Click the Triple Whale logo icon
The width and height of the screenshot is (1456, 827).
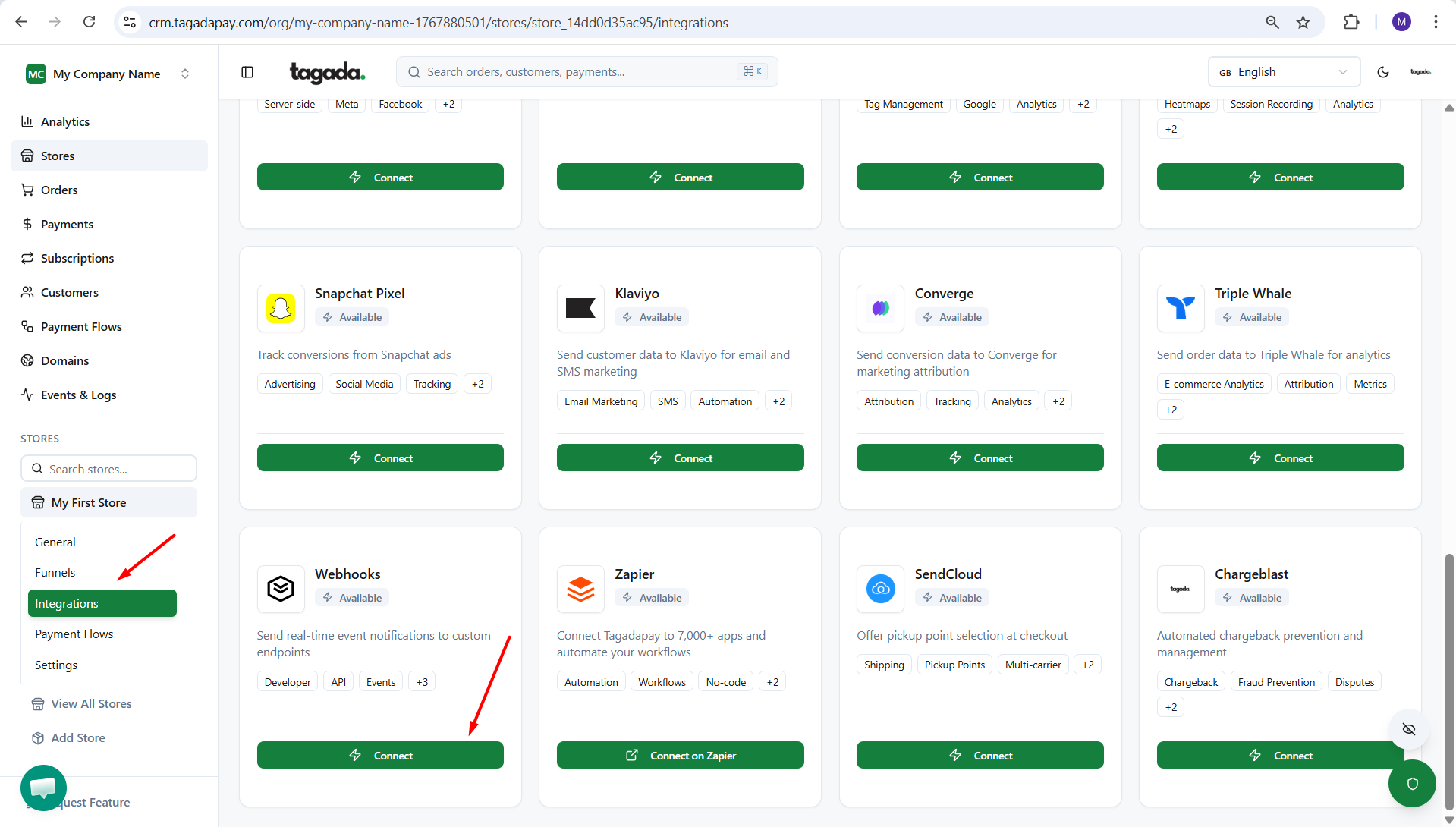pyautogui.click(x=1180, y=309)
